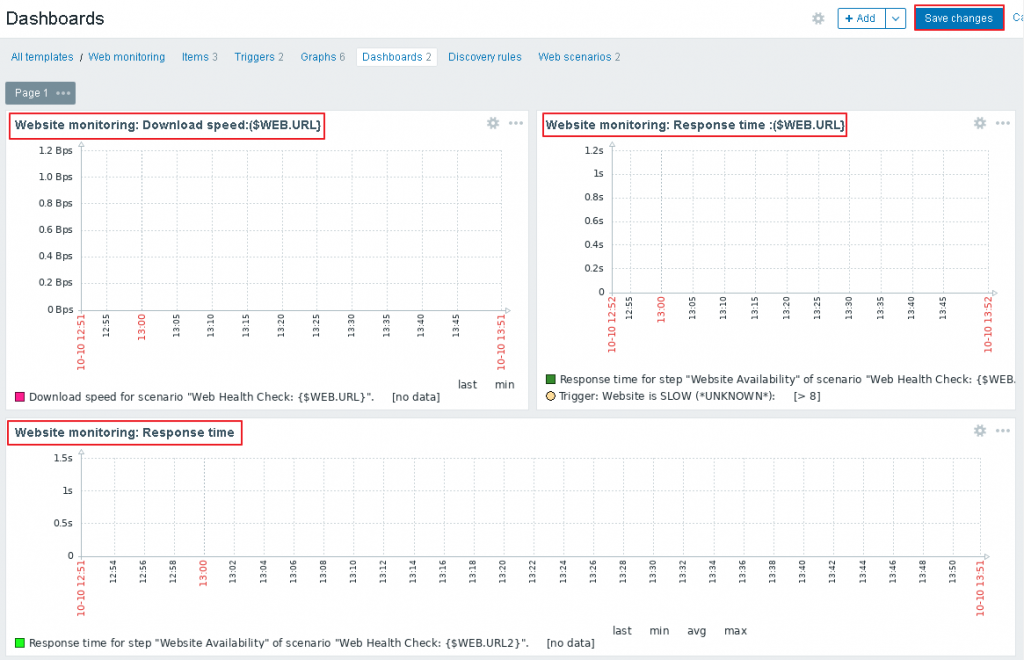The width and height of the screenshot is (1024, 660).
Task: Click bright green WEB.URL2 legend swatch
Action: (20, 642)
